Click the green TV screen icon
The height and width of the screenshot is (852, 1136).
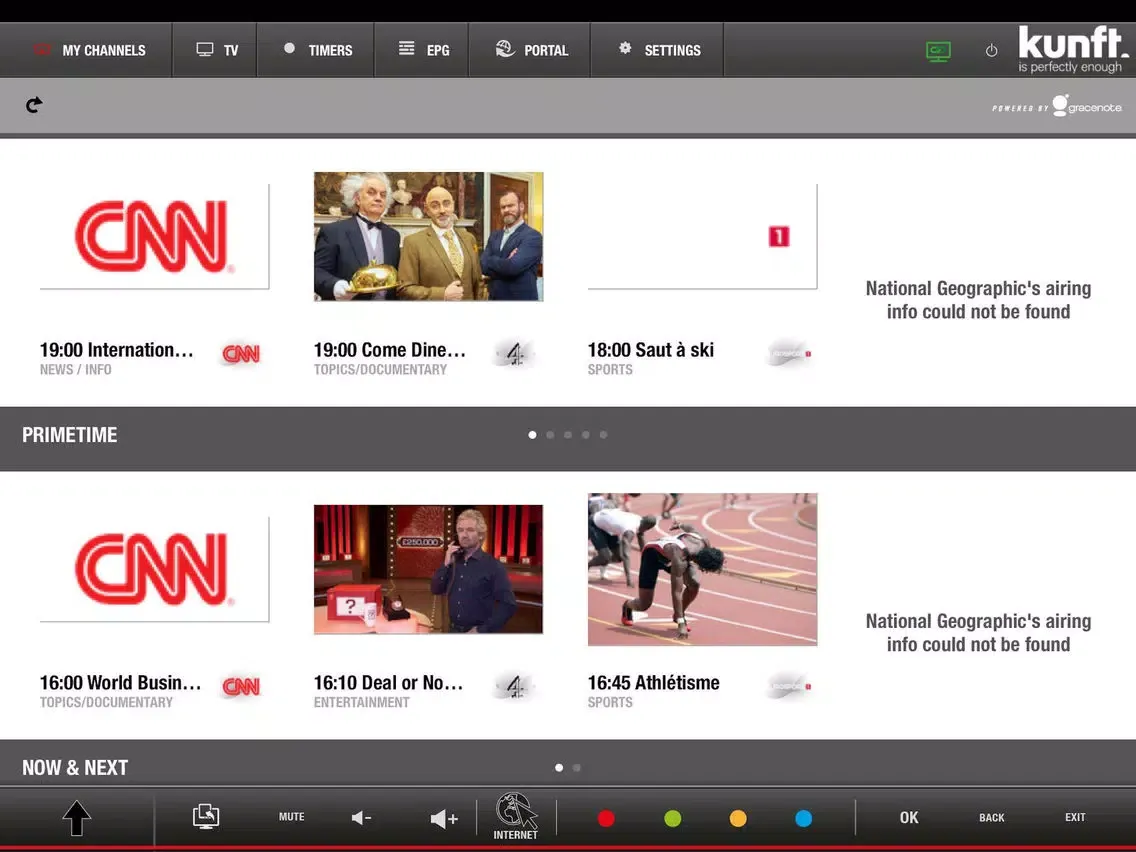coord(938,51)
